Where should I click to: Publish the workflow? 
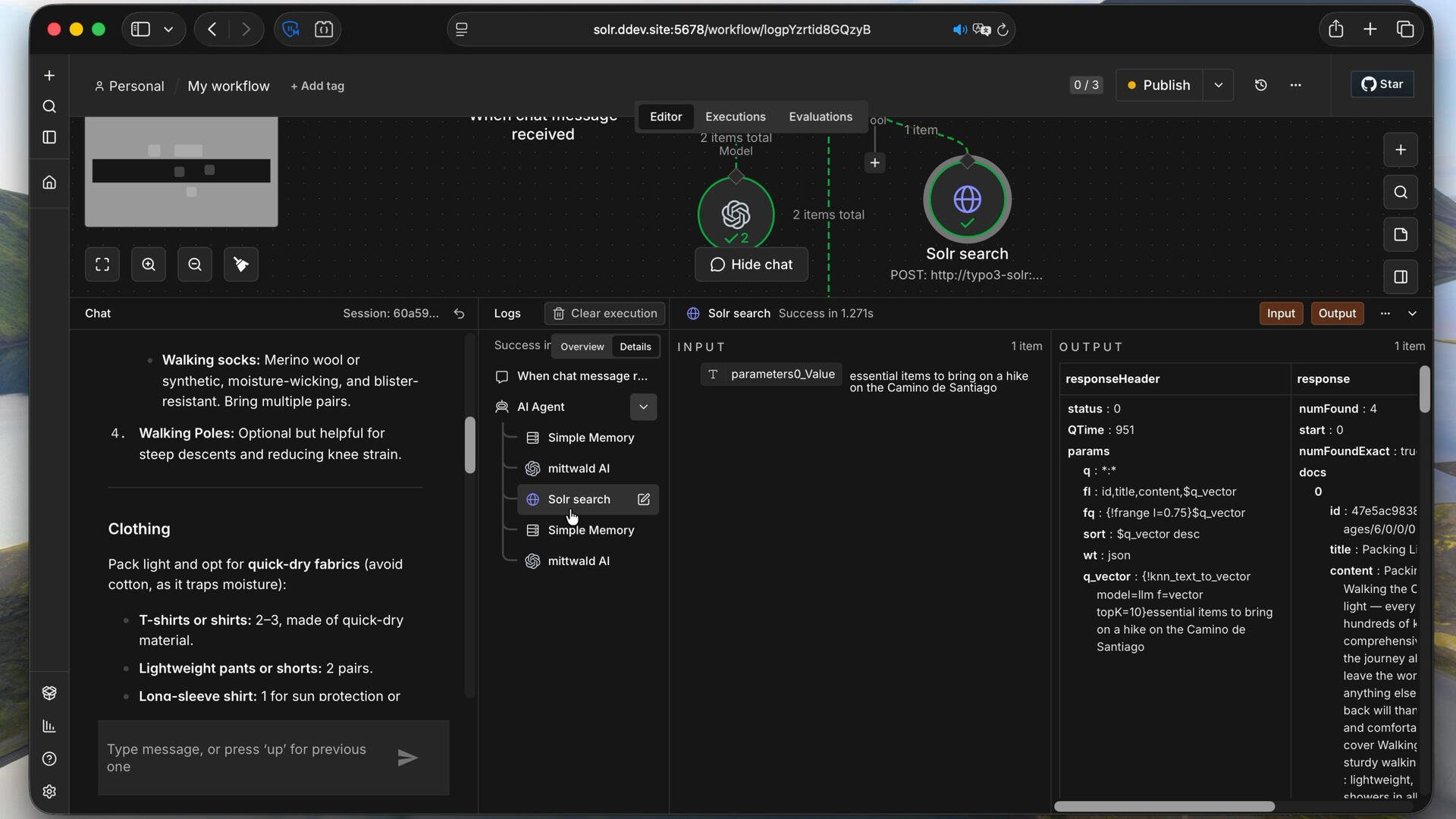tap(1158, 85)
